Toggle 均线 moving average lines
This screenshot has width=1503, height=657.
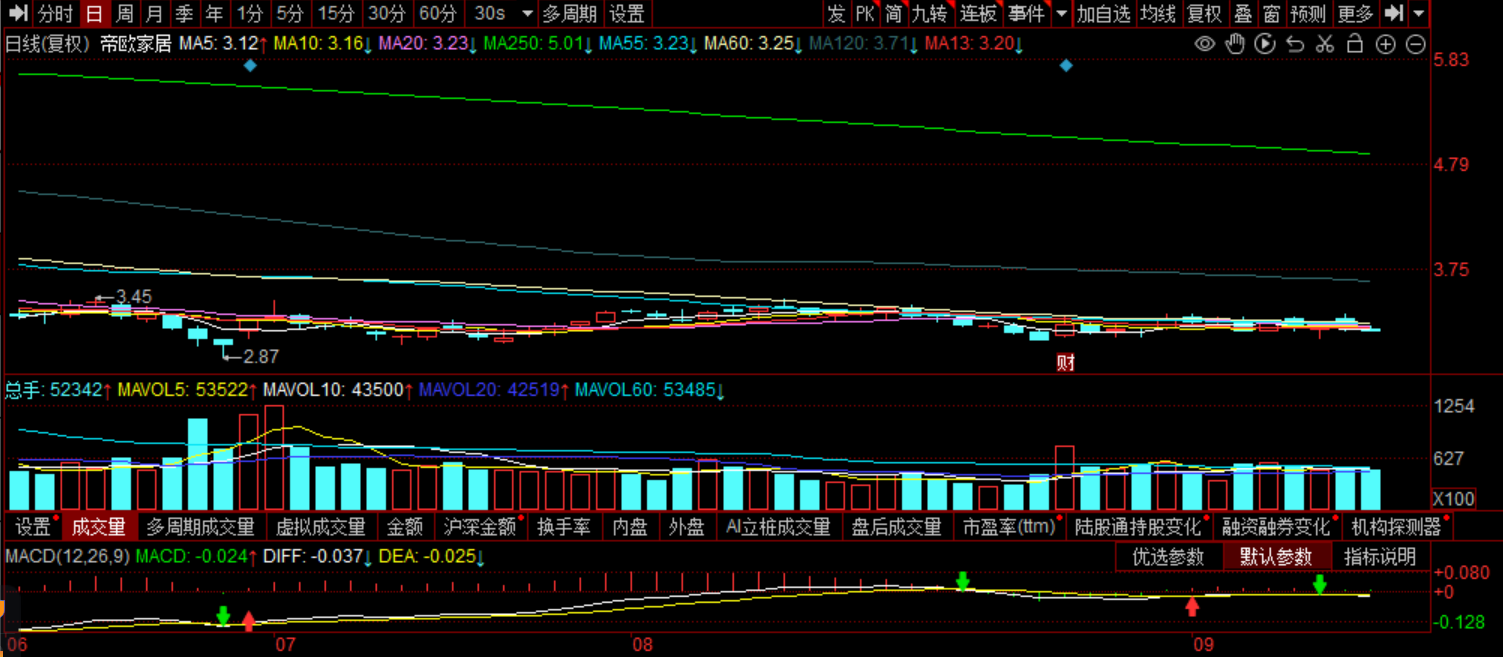(x=1158, y=14)
